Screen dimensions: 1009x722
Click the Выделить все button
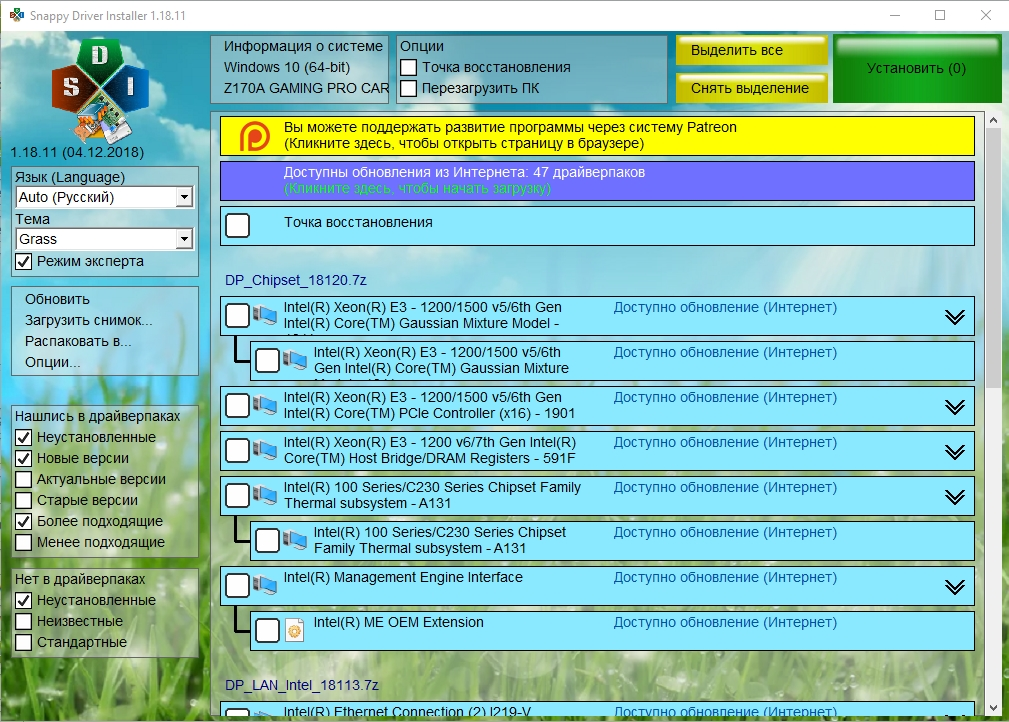[x=752, y=50]
